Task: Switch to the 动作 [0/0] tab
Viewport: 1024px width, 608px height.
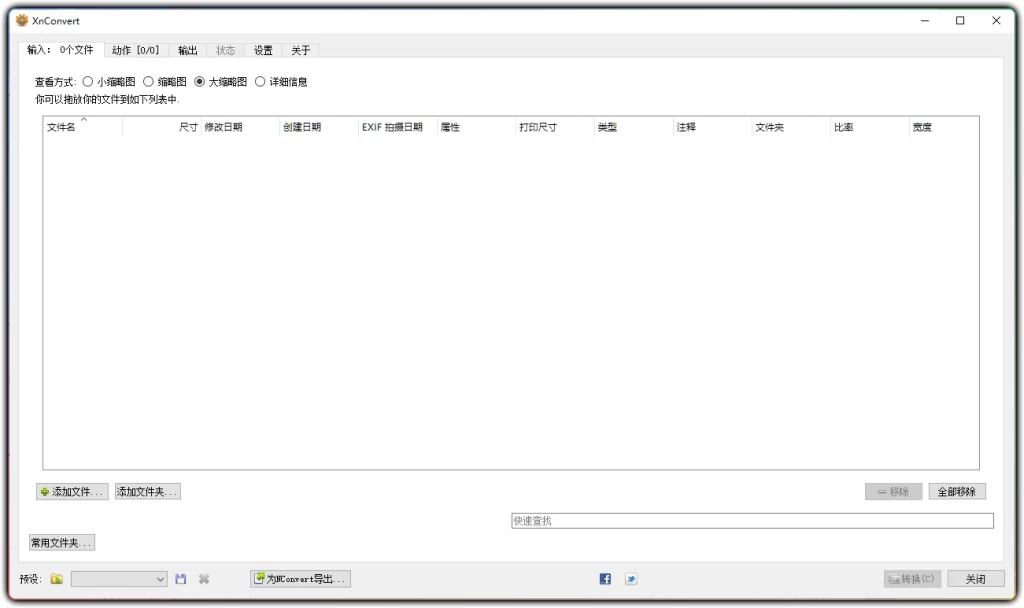Action: (x=136, y=50)
